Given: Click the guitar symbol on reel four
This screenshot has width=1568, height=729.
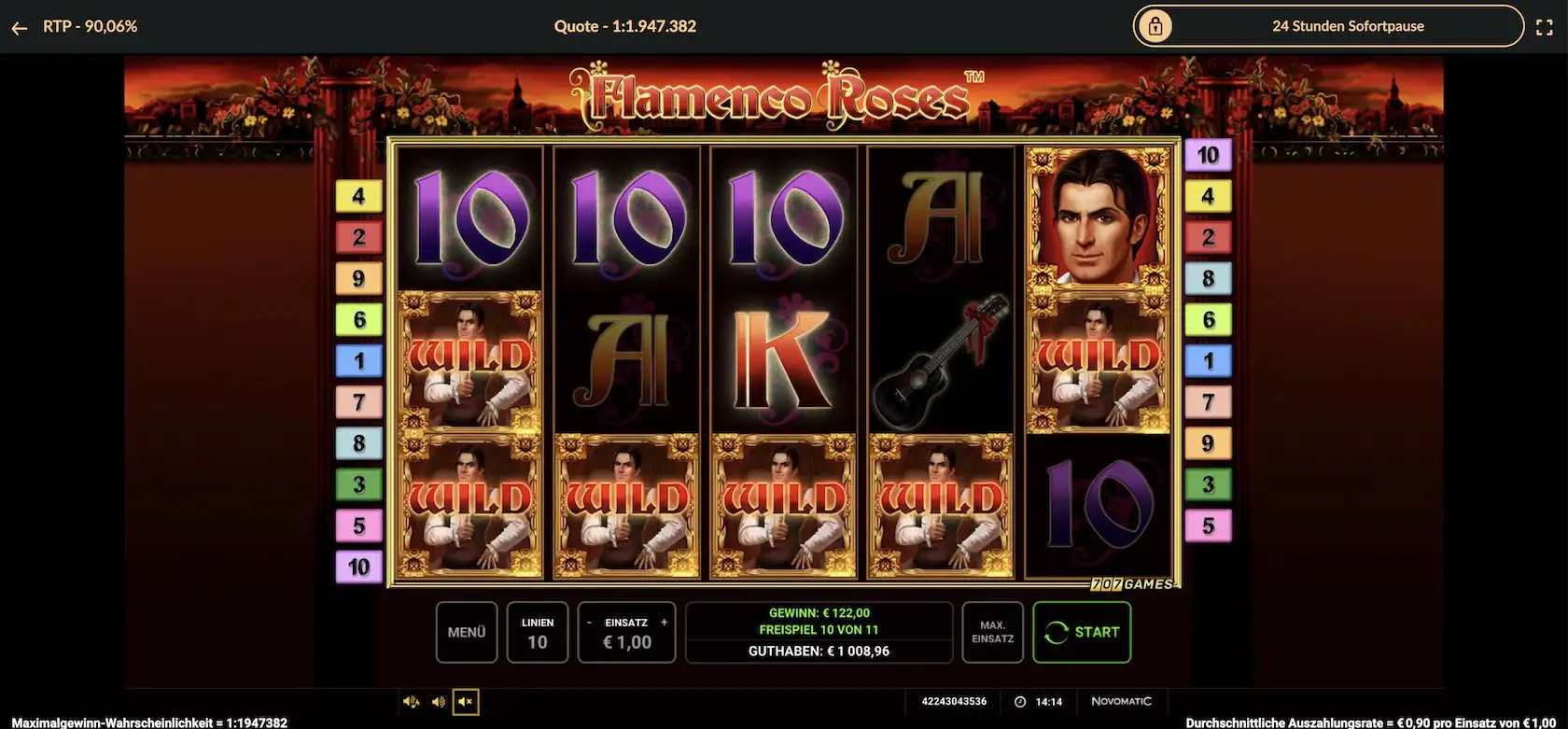Looking at the screenshot, I should [941, 362].
